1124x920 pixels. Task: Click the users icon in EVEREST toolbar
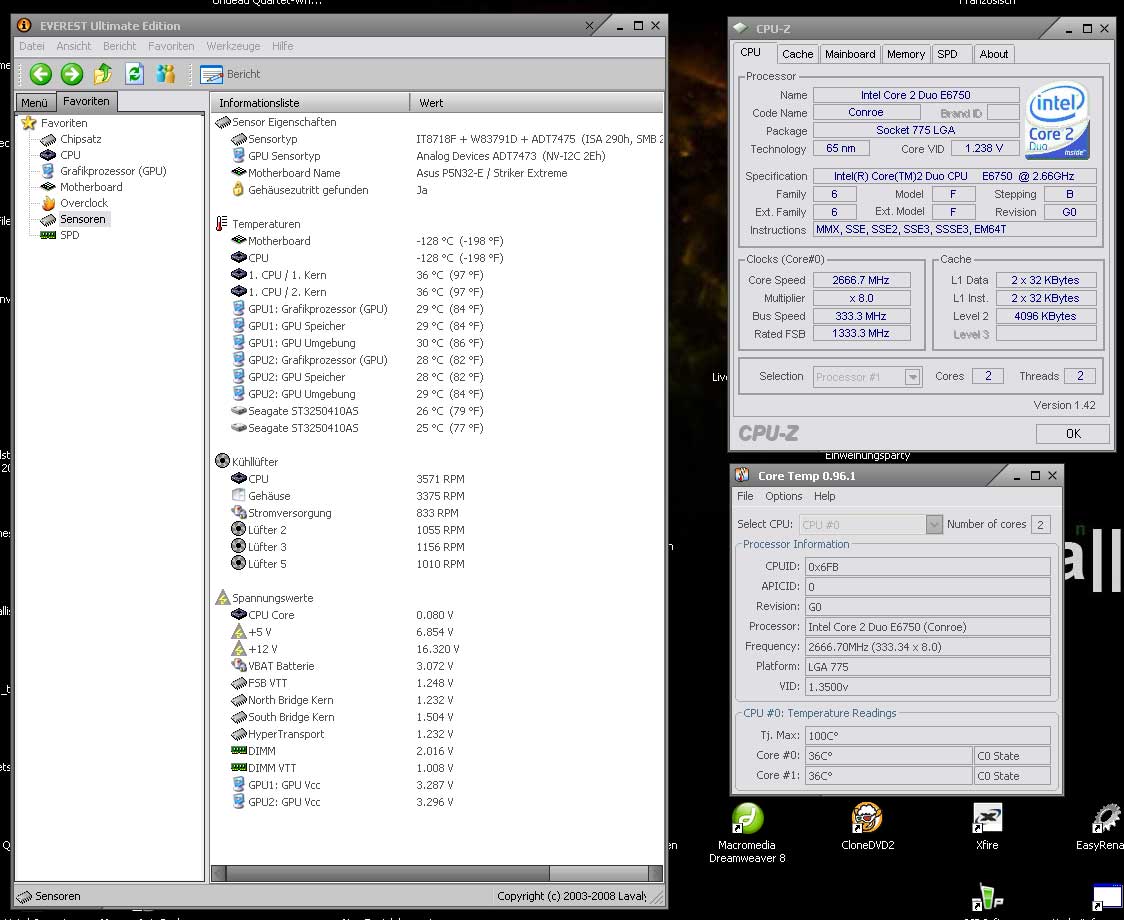click(x=165, y=73)
